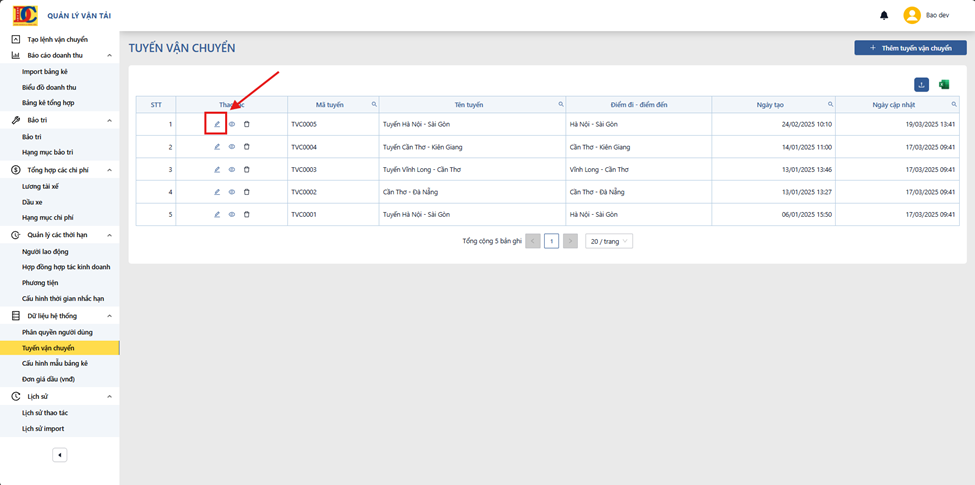This screenshot has width=975, height=485.
Task: Search in Tên tuyến column header
Action: pyautogui.click(x=561, y=104)
